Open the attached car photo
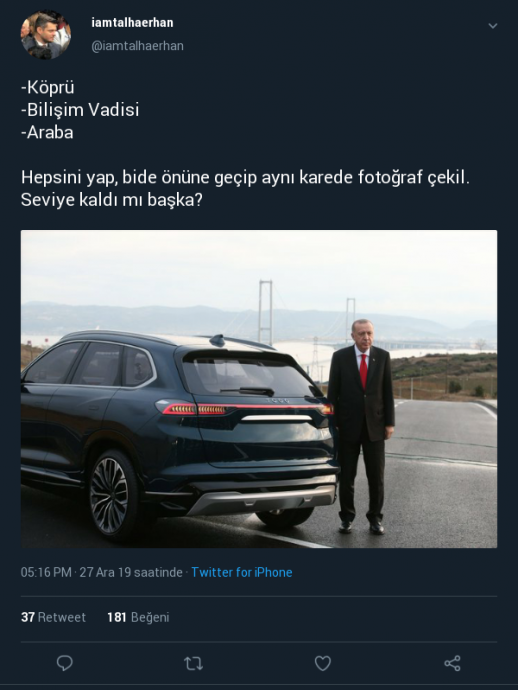The image size is (518, 690). pyautogui.click(x=259, y=389)
